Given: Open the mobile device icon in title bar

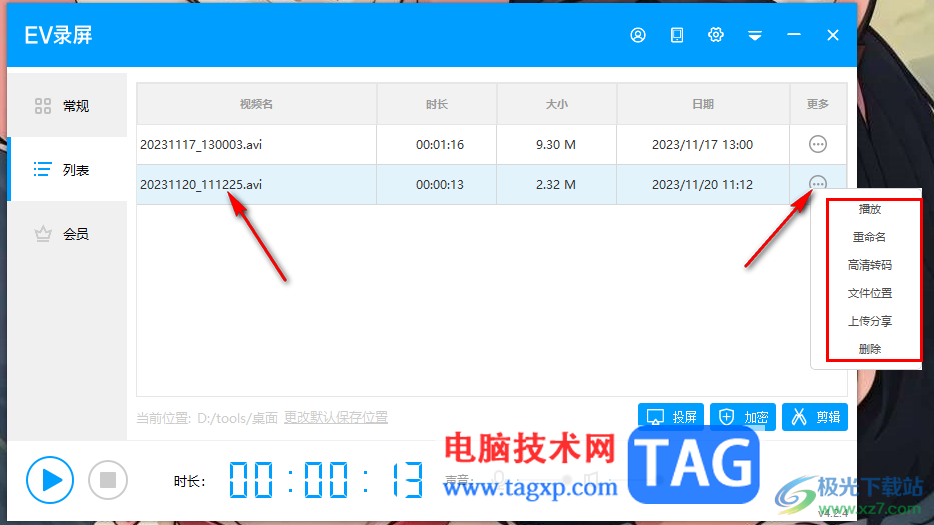Looking at the screenshot, I should click(677, 35).
